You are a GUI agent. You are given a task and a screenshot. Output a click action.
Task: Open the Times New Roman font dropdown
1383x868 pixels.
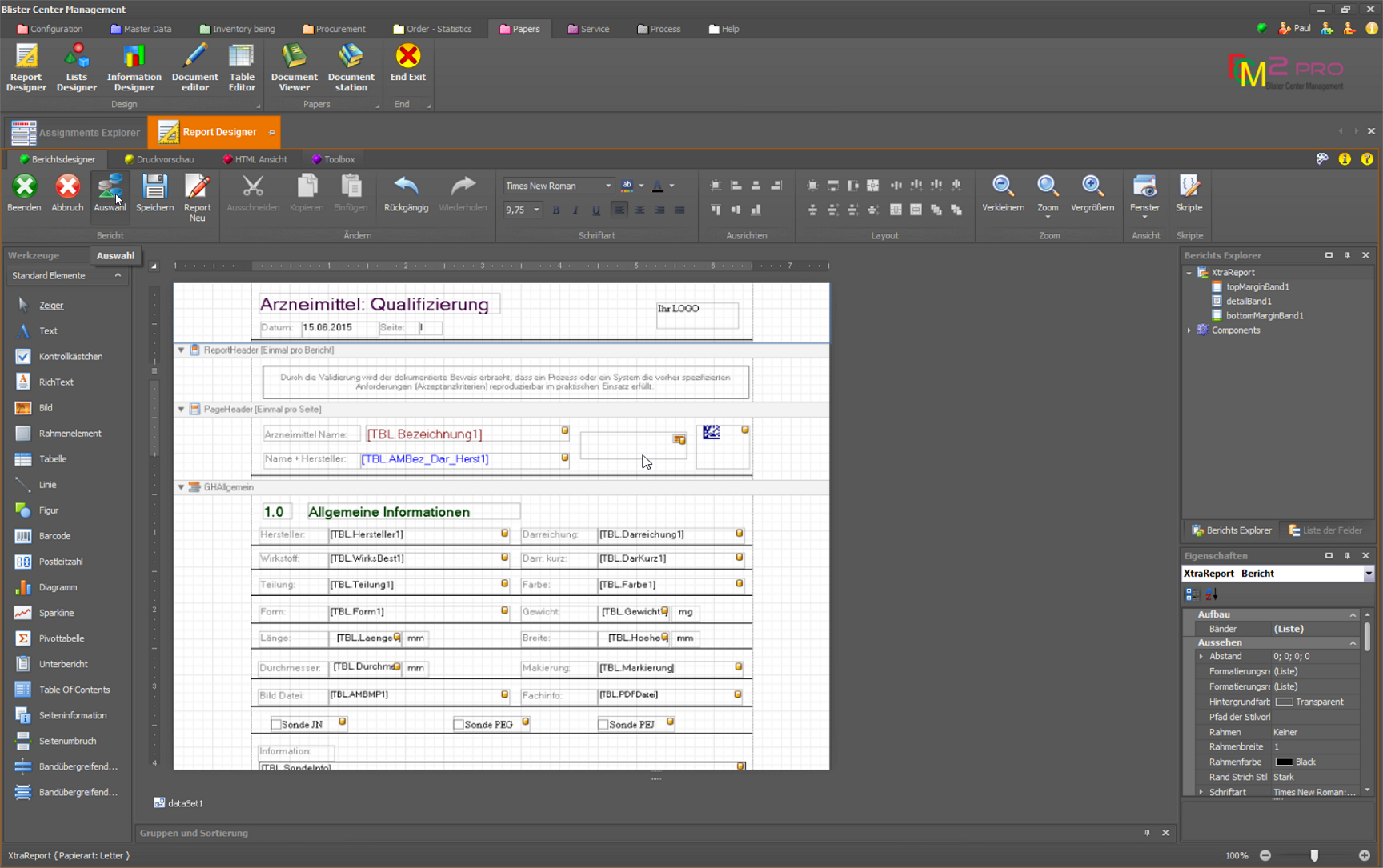pyautogui.click(x=608, y=186)
